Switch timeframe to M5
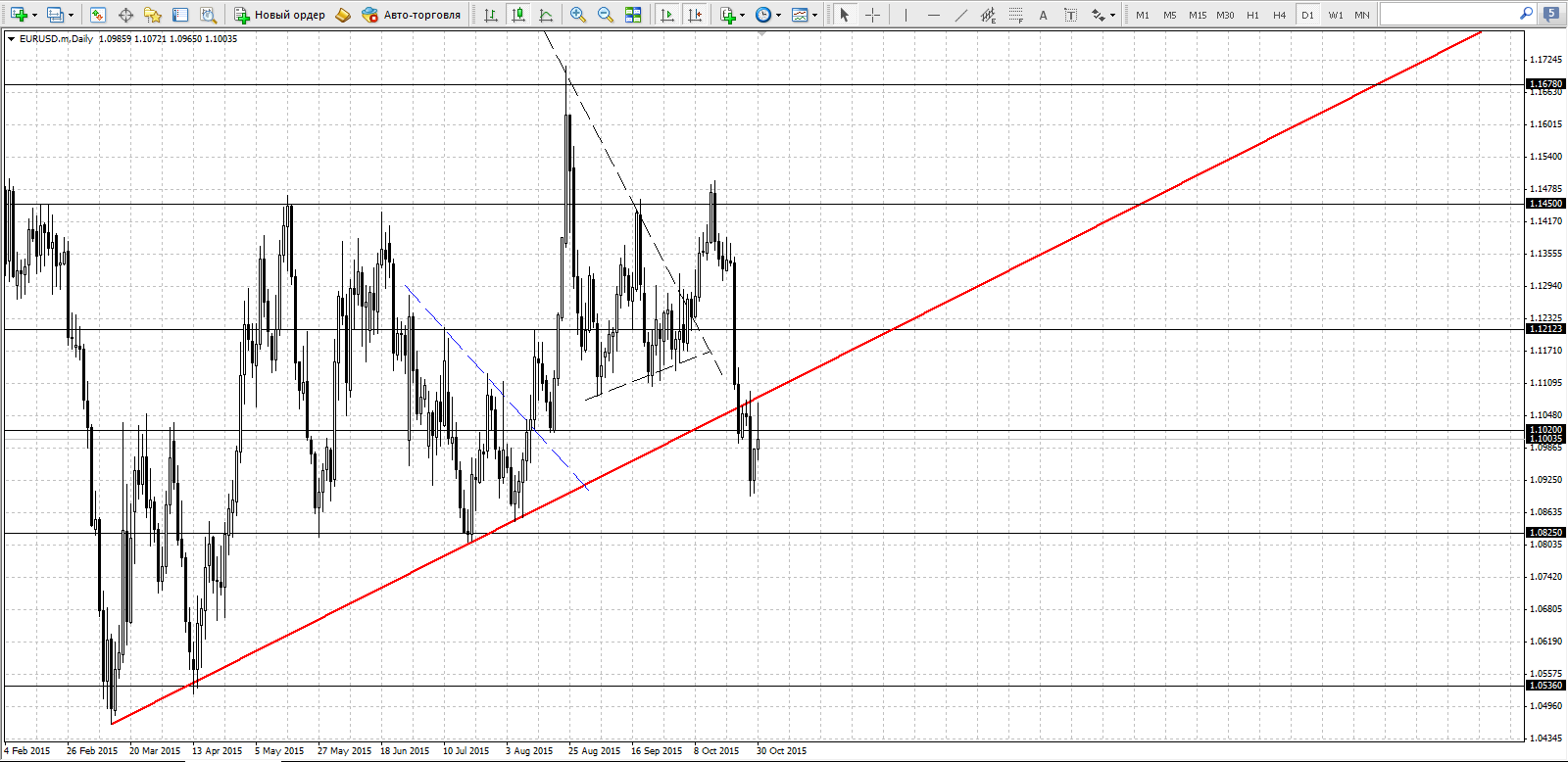 tap(1170, 15)
